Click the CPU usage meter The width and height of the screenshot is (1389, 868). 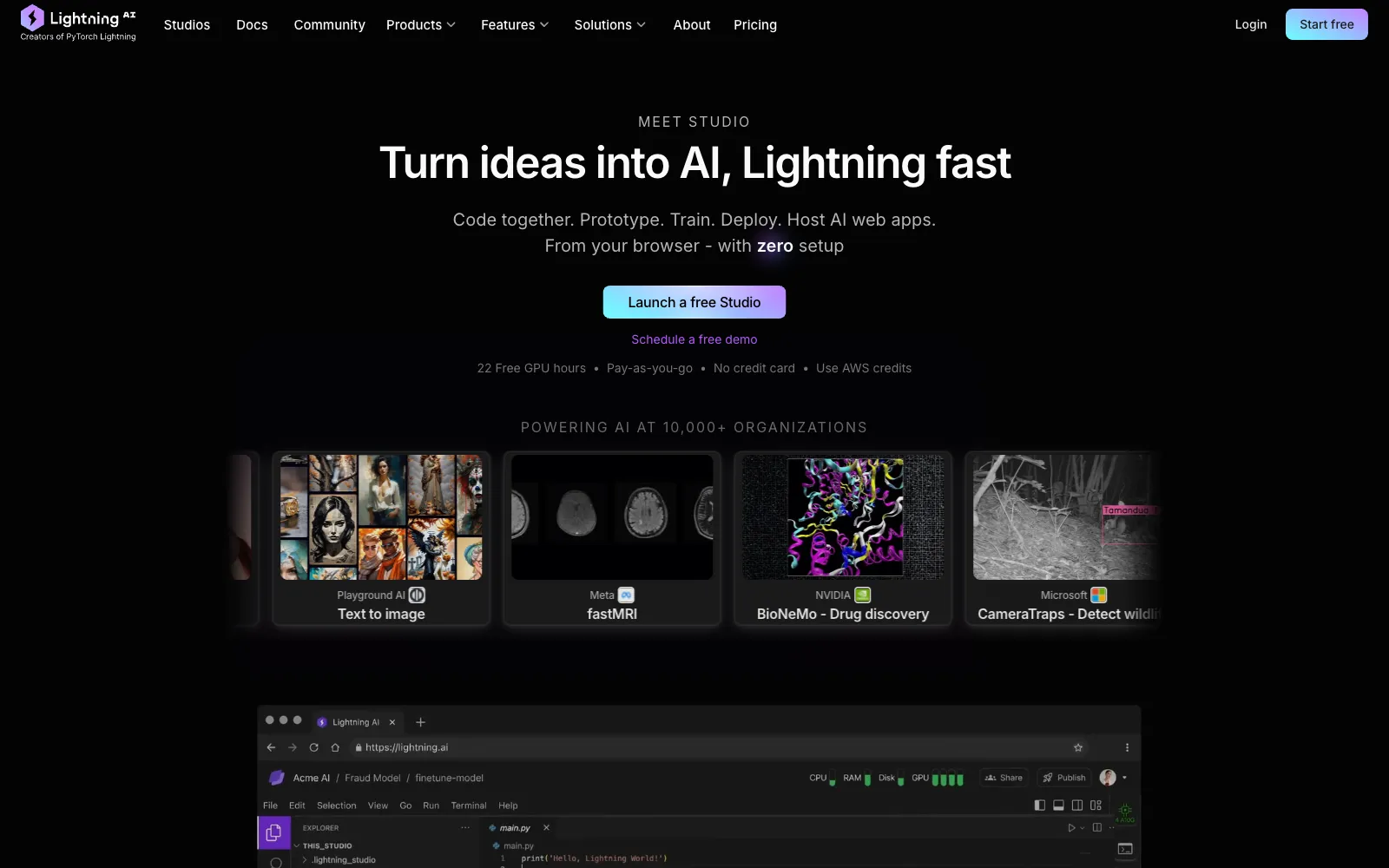(x=822, y=778)
